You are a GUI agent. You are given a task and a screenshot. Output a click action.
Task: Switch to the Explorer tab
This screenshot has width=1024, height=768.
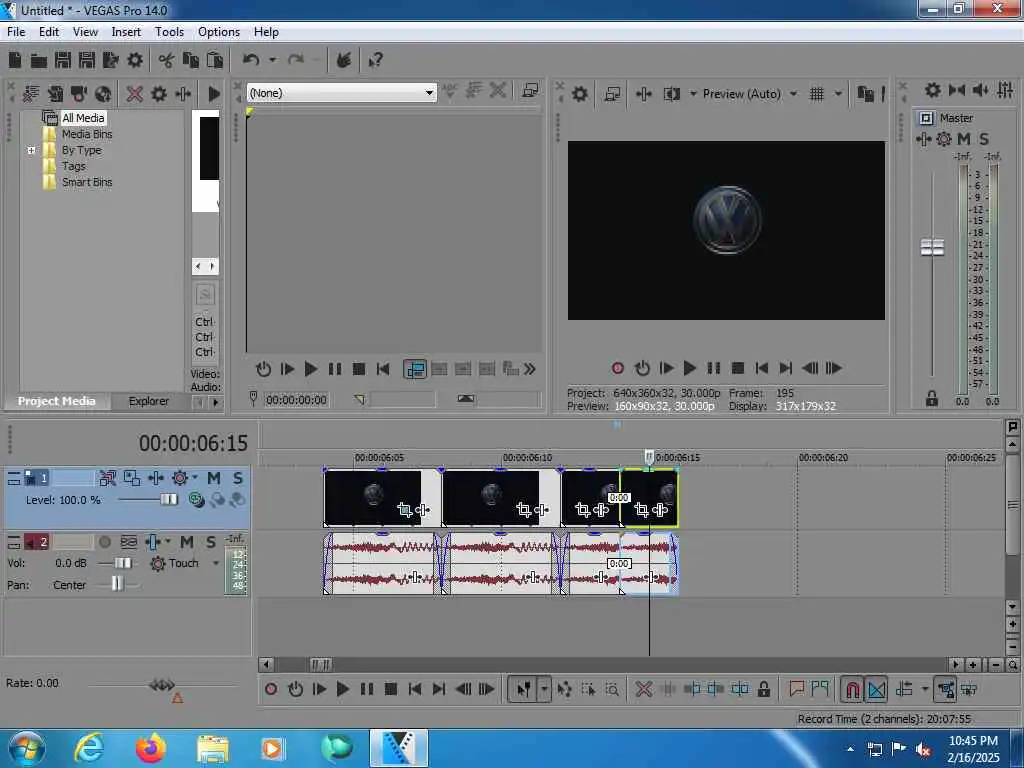point(148,401)
